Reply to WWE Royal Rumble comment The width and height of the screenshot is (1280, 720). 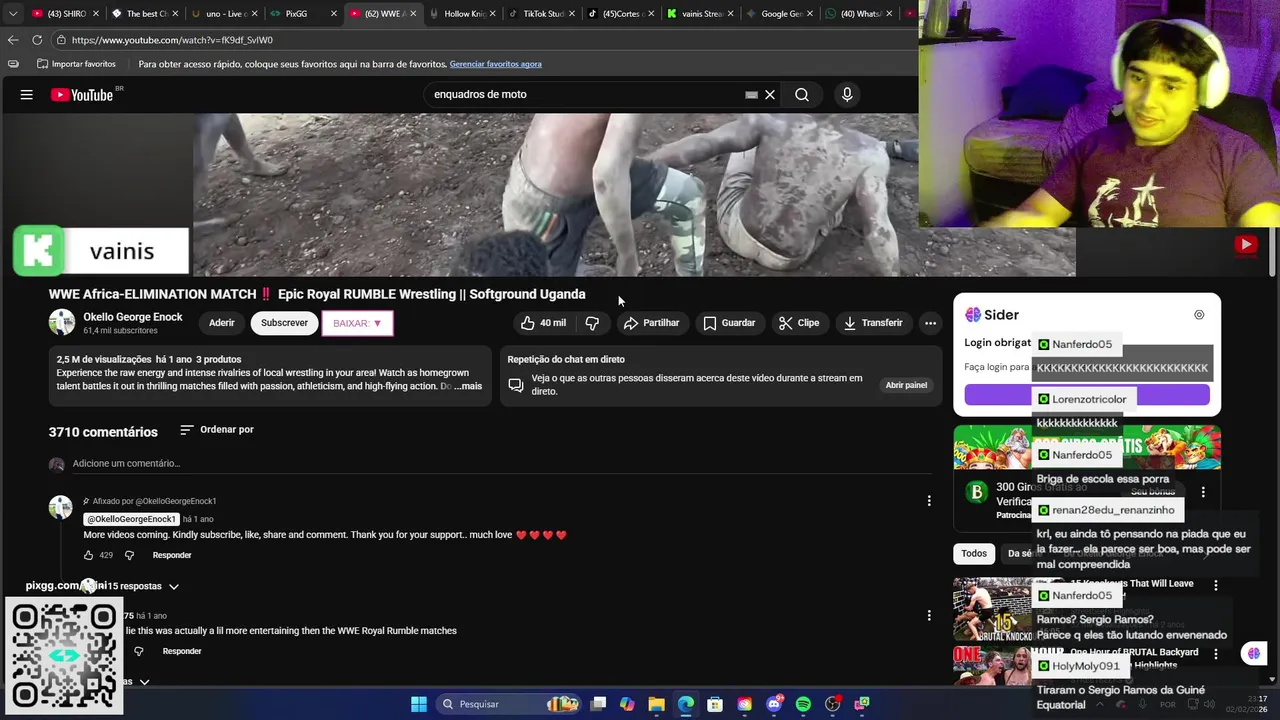pyautogui.click(x=182, y=651)
